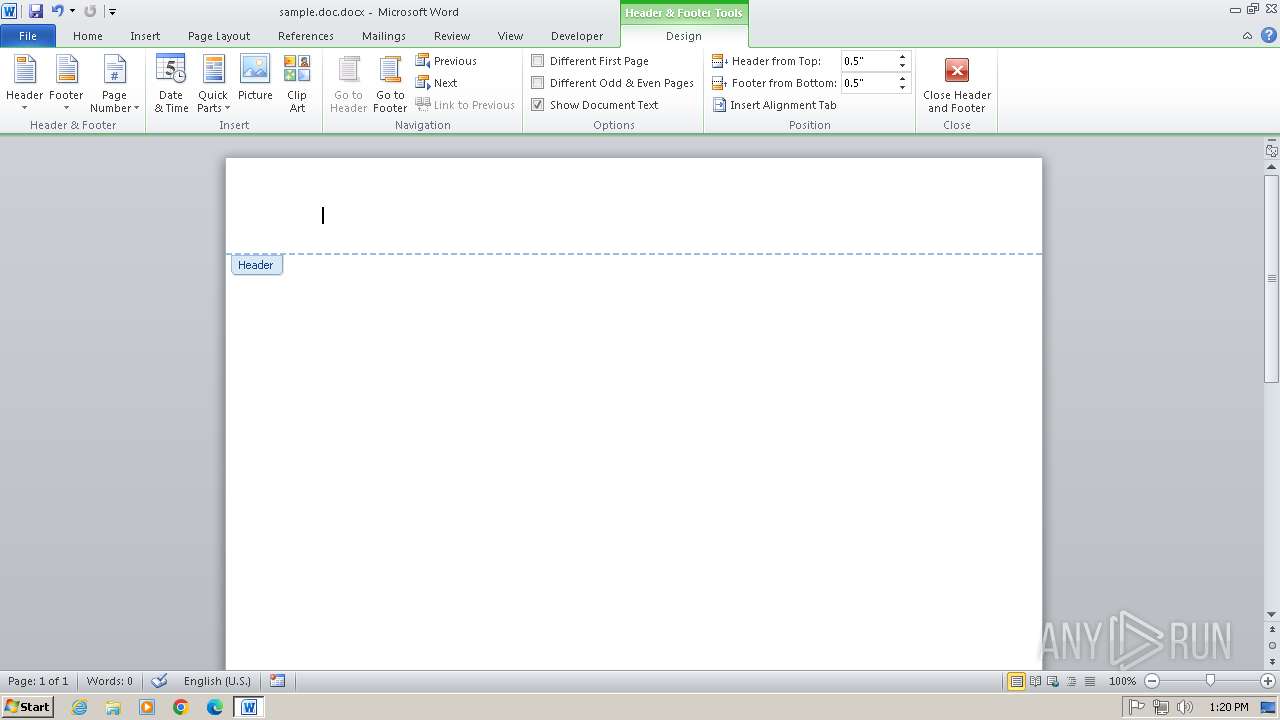
Task: Click the zoom slider handle
Action: click(x=1210, y=681)
